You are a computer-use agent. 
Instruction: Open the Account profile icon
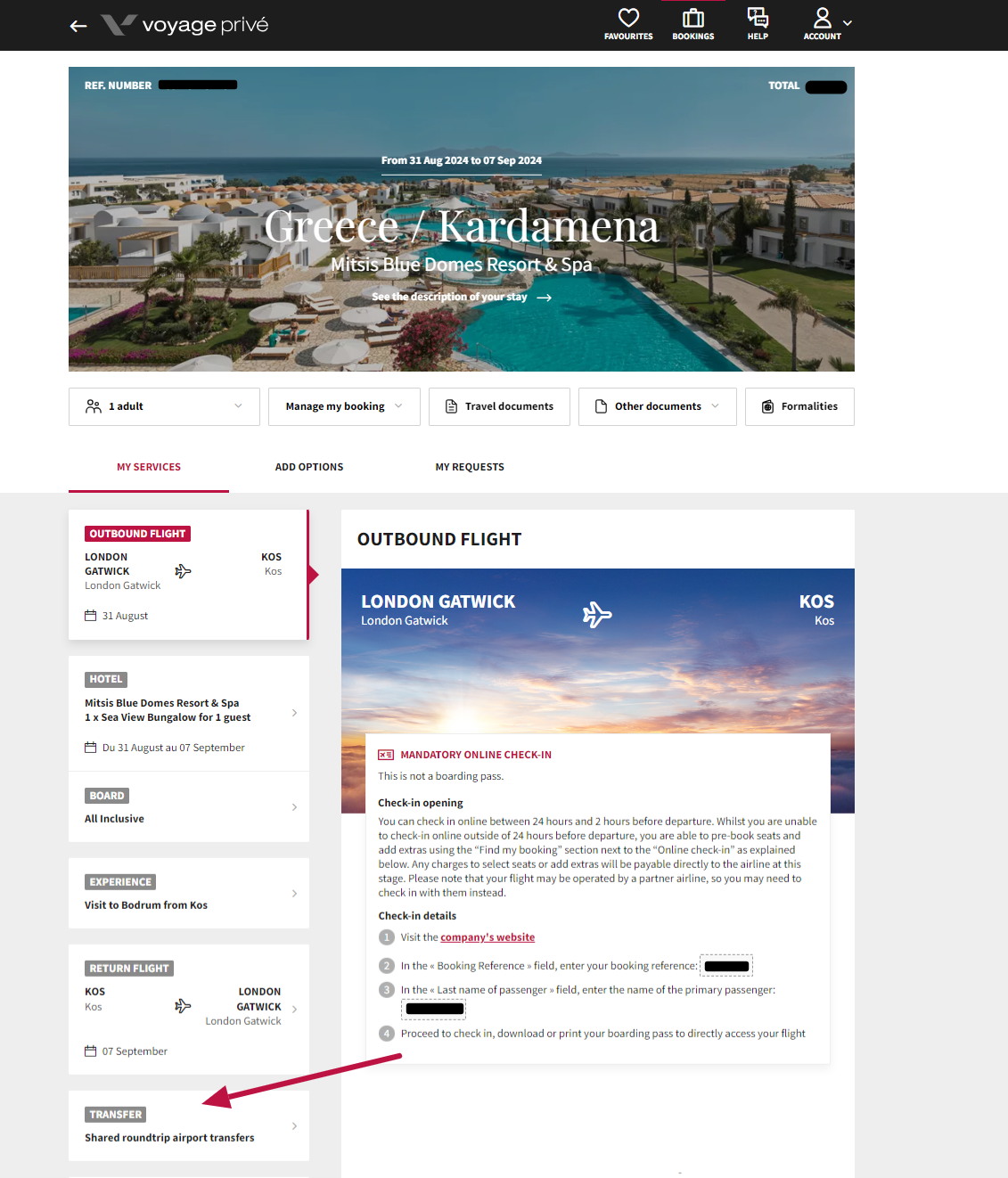pyautogui.click(x=823, y=18)
